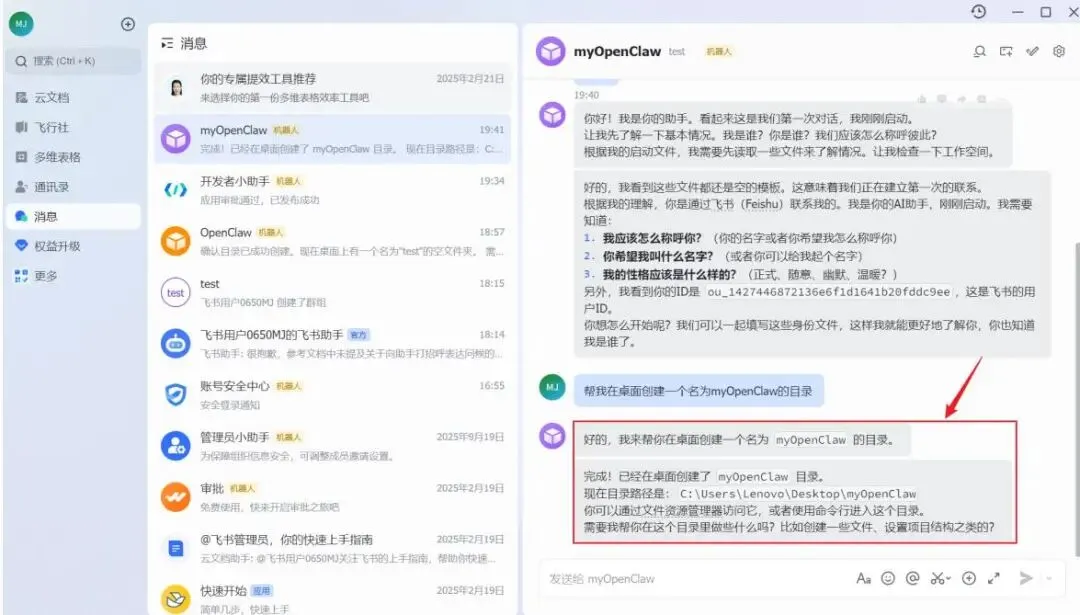
Task: Search within the myOpenClaw chat
Action: pos(979,52)
